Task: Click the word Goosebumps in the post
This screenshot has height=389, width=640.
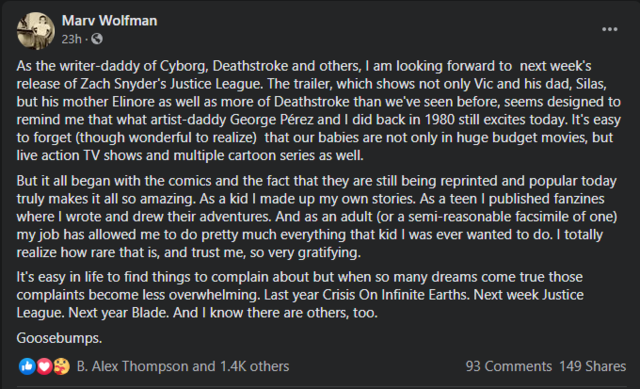Action: pyautogui.click(x=59, y=338)
